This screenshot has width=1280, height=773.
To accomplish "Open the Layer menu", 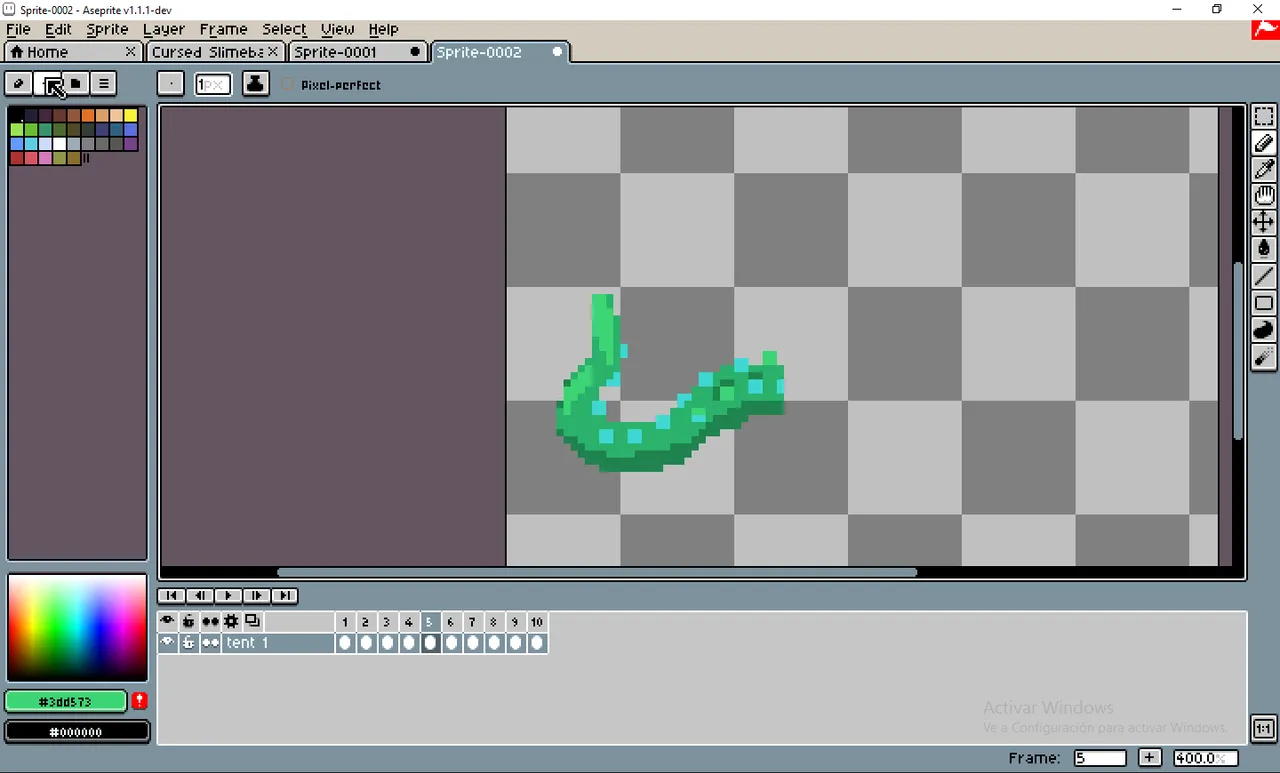I will pos(163,29).
